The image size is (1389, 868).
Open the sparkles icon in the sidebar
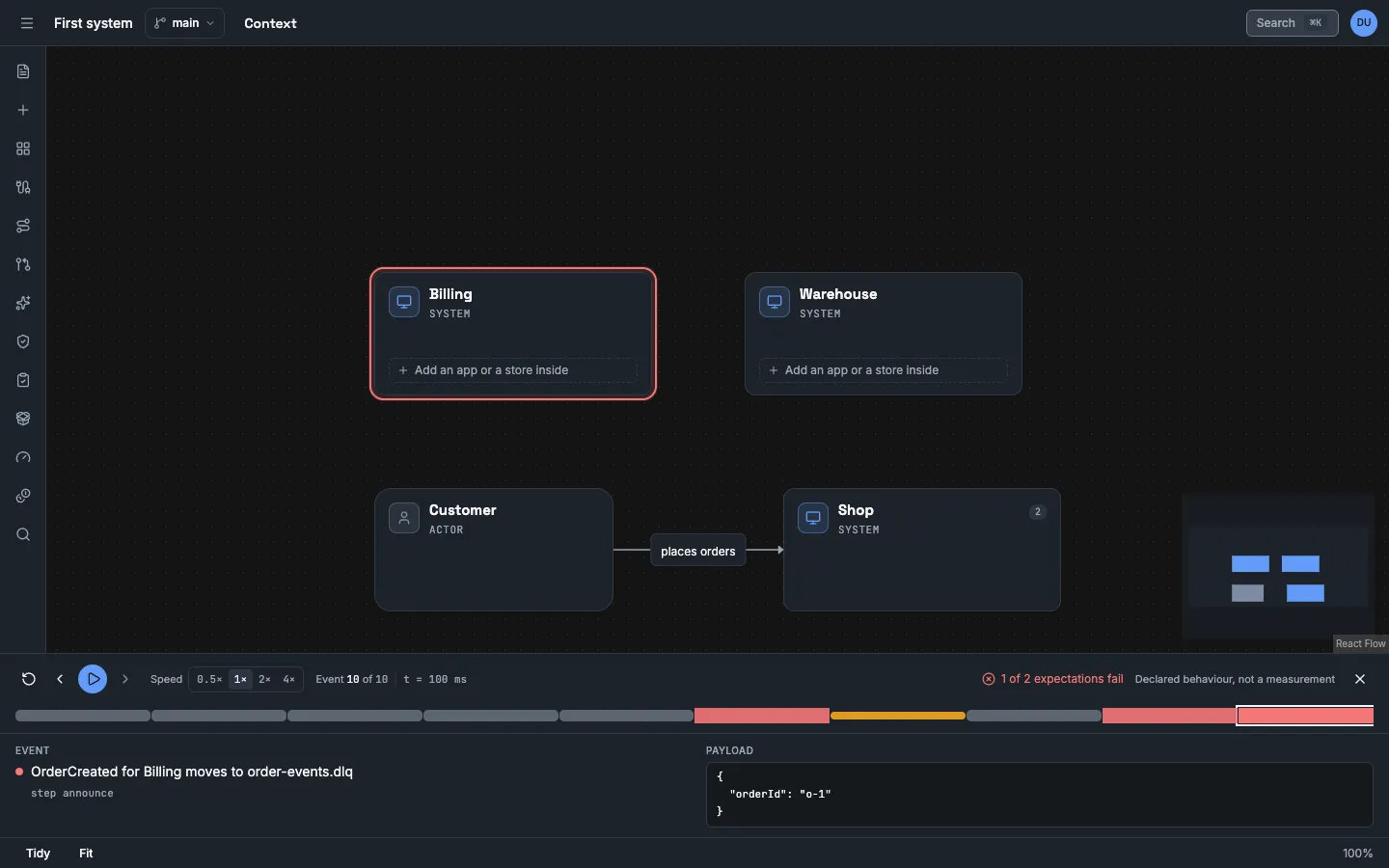[x=23, y=303]
